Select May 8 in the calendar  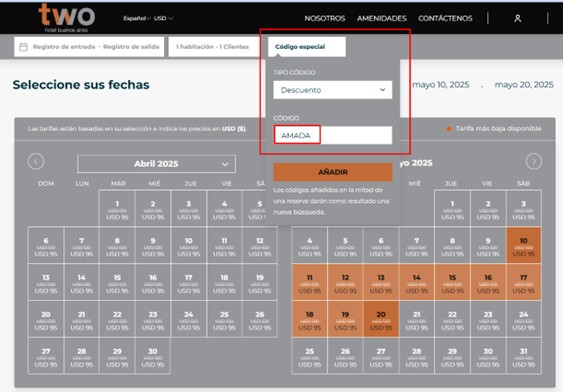tap(452, 246)
